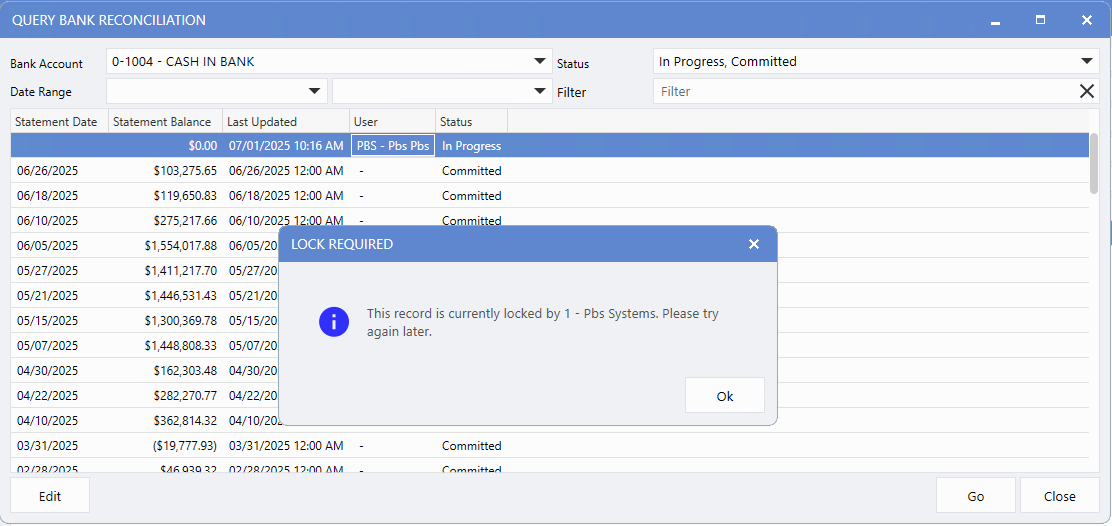Image resolution: width=1112 pixels, height=526 pixels.
Task: Click into the Filter text field
Action: click(860, 91)
